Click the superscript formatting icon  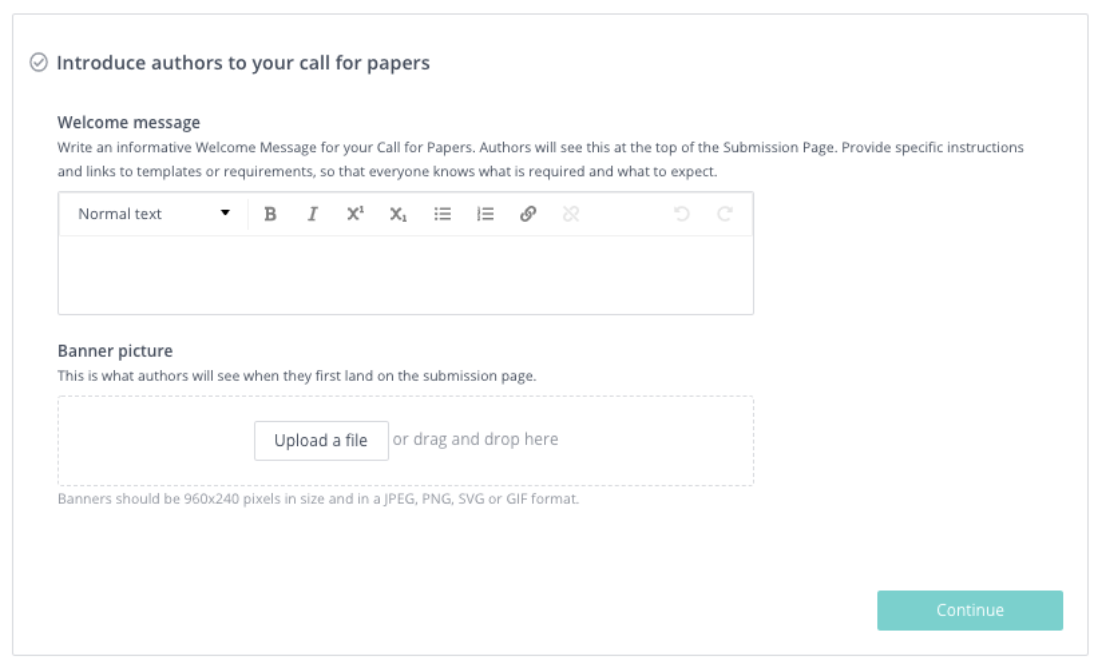point(356,213)
